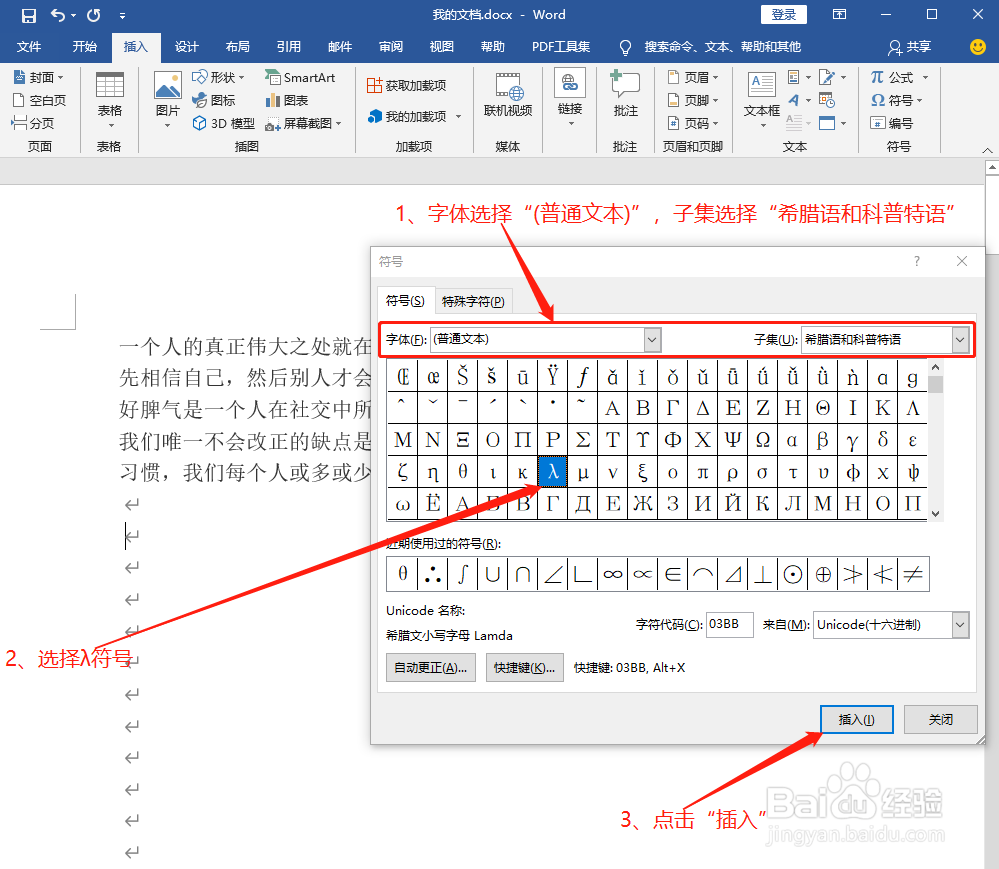Click the Icons (图标) button
The image size is (999, 869).
click(x=214, y=100)
